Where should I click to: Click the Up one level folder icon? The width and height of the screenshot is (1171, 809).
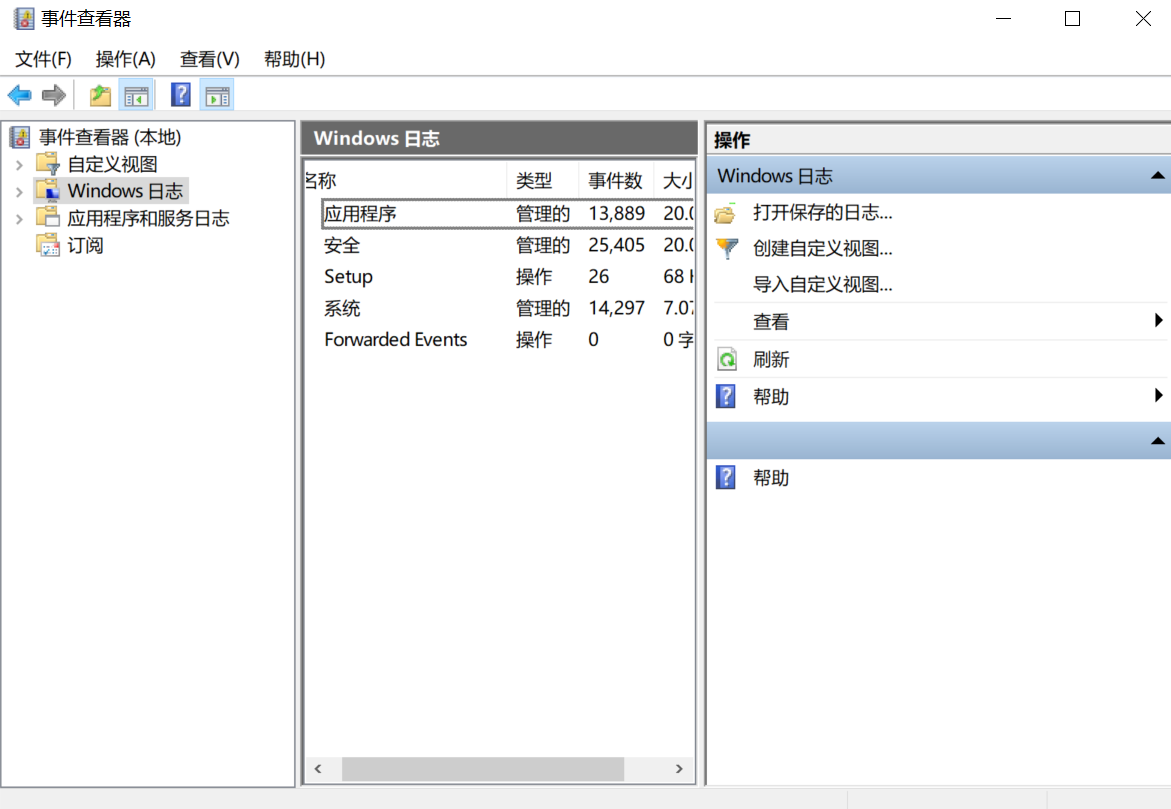(x=100, y=95)
